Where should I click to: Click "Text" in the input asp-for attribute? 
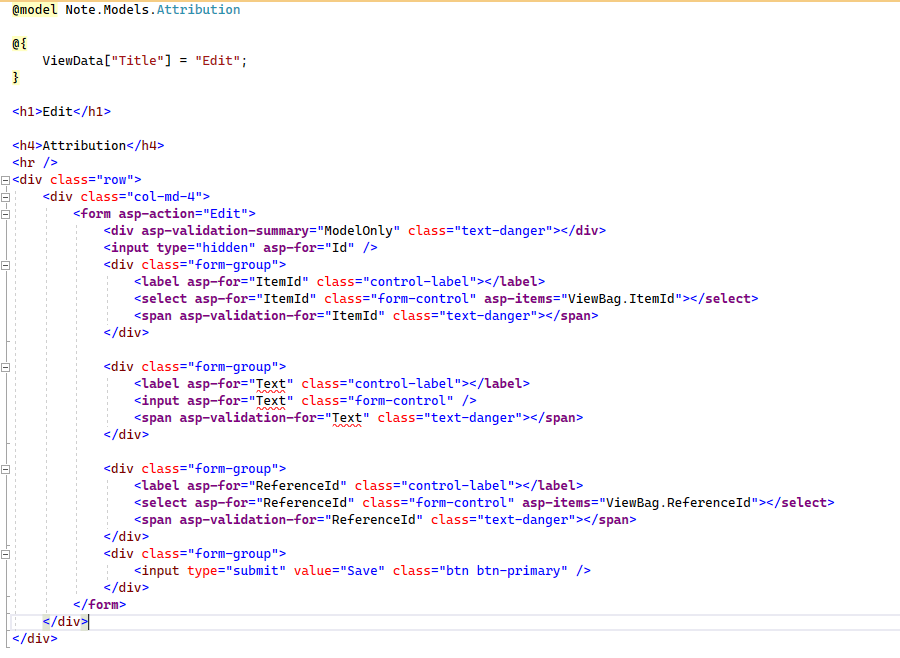tap(271, 401)
